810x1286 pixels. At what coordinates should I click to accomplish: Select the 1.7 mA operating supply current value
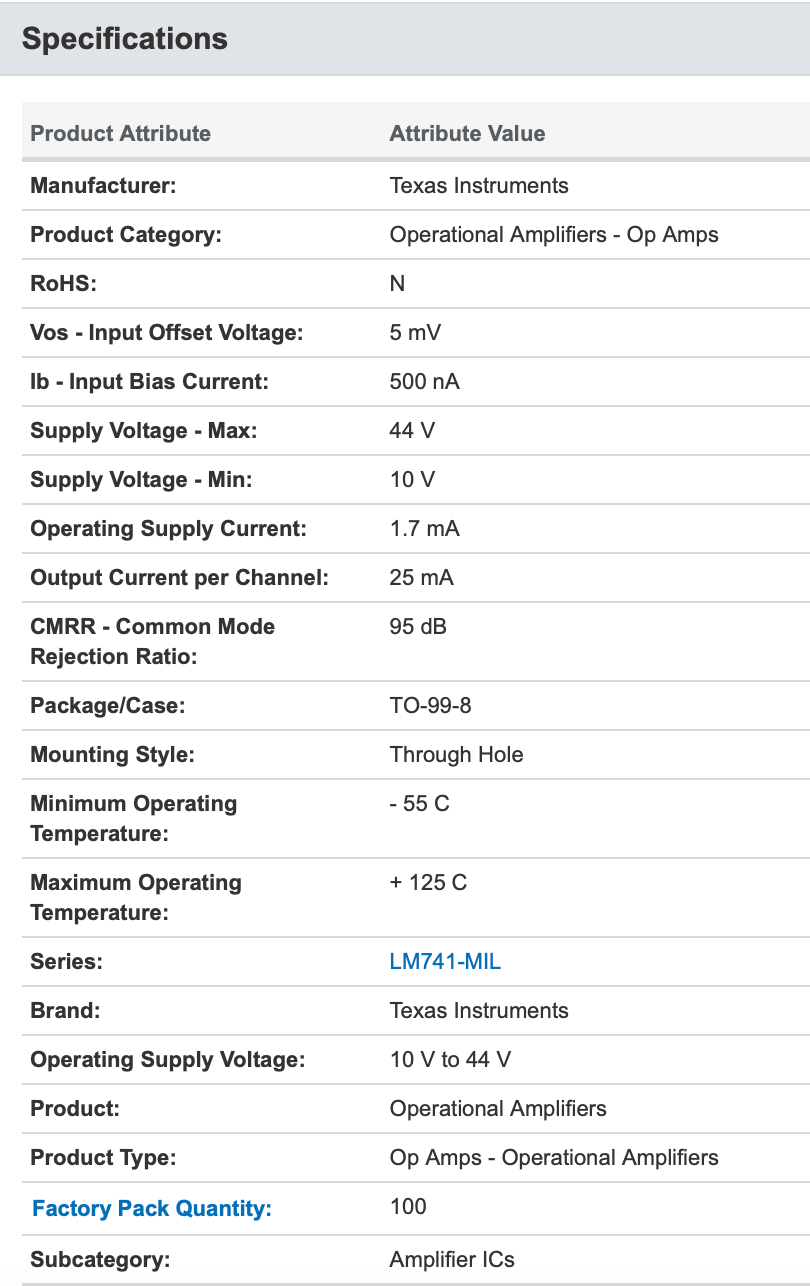click(425, 529)
